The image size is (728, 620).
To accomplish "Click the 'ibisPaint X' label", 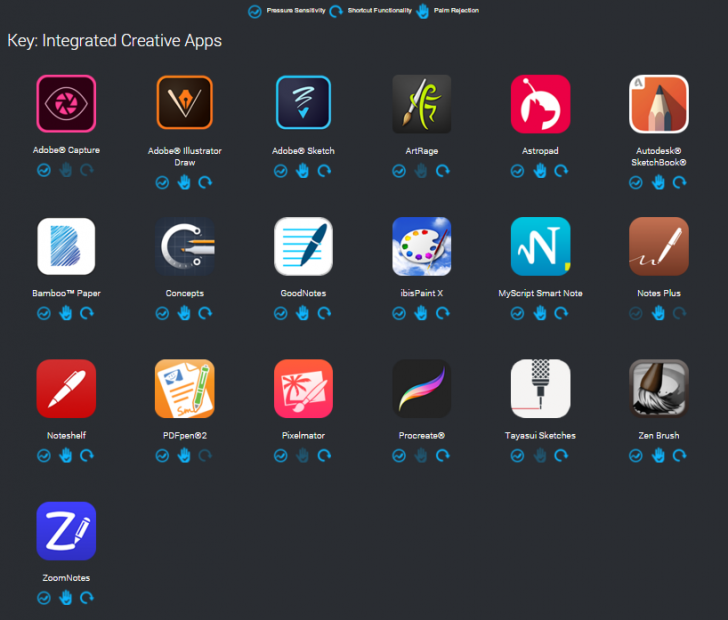I will click(x=422, y=293).
